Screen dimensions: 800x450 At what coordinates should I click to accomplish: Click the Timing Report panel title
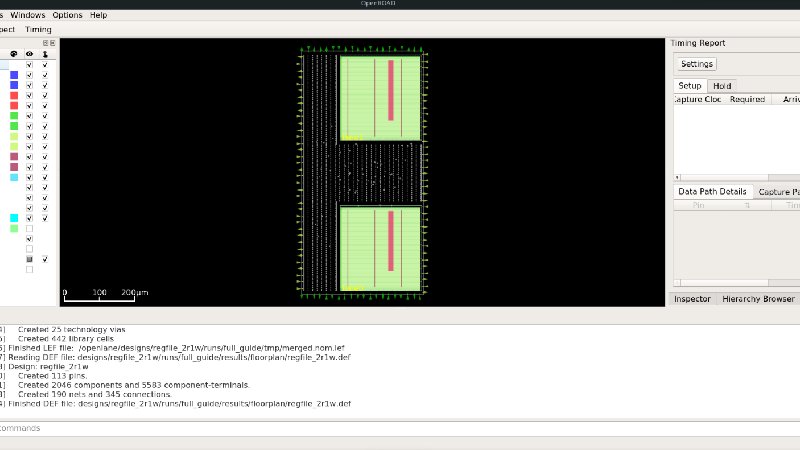[x=697, y=43]
